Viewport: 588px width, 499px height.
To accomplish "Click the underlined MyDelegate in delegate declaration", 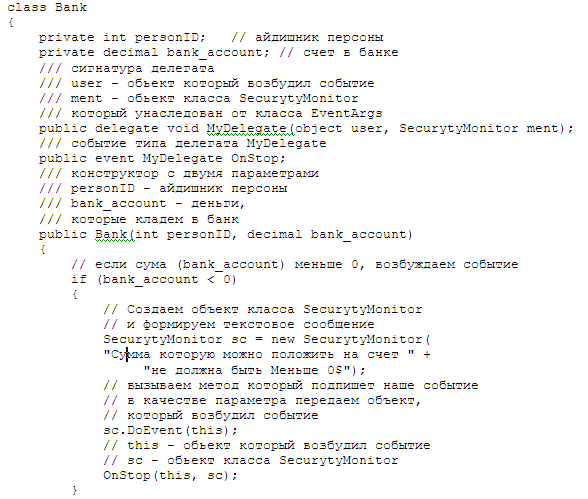I will [250, 128].
